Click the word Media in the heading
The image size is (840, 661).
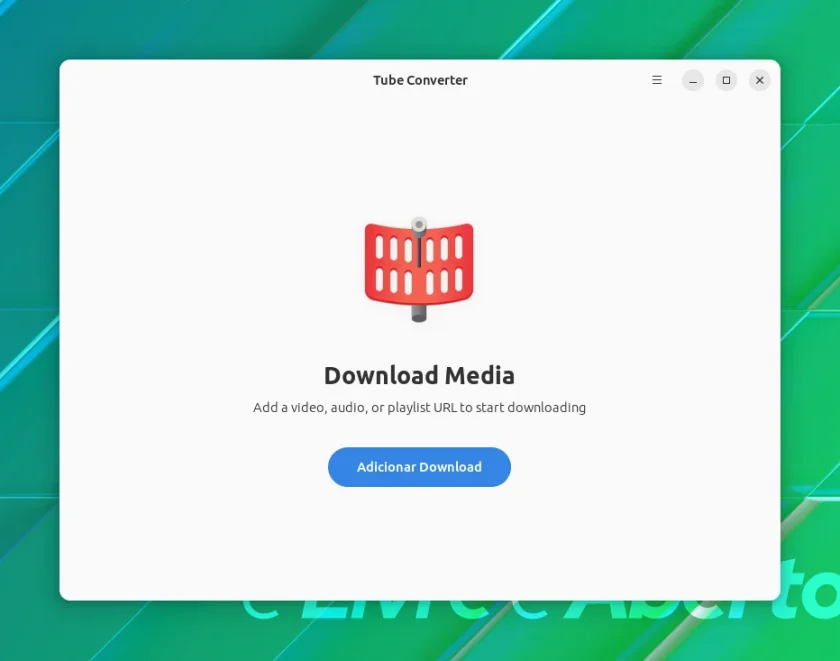[480, 375]
